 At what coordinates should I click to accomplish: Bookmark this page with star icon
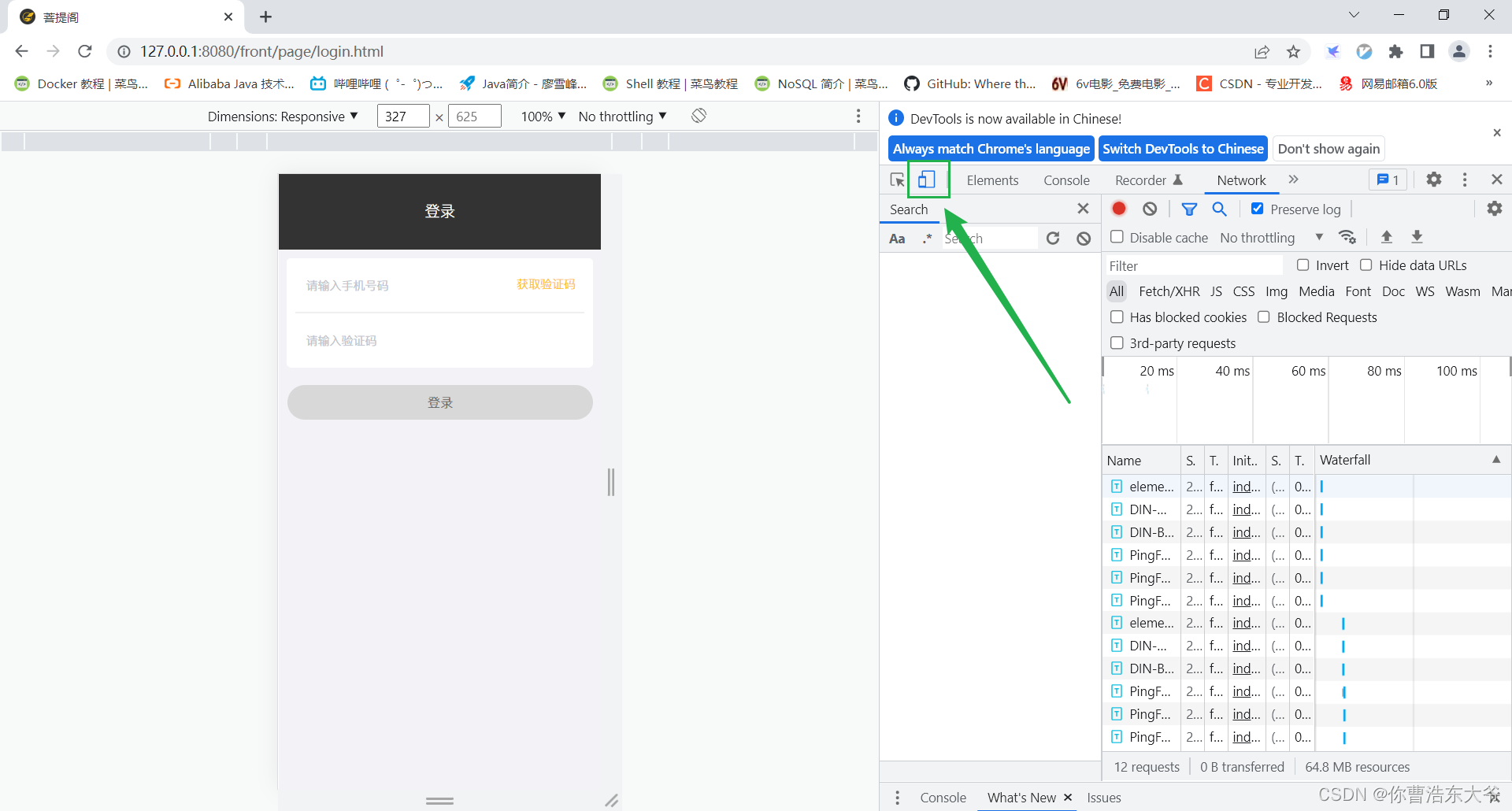pos(1293,52)
